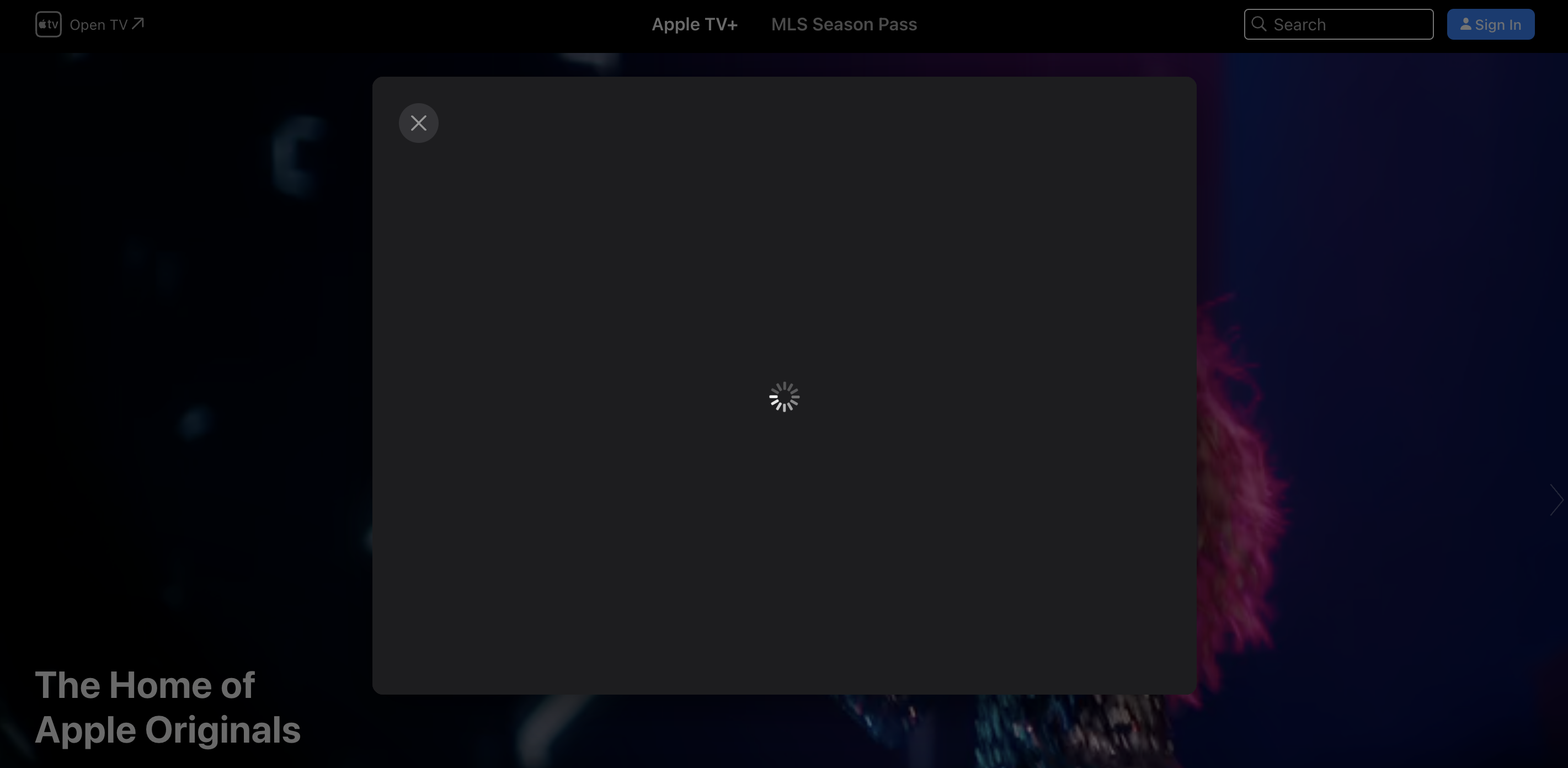Screen dimensions: 1568x768
Task: Open the 'Open TV' link
Action: point(98,25)
